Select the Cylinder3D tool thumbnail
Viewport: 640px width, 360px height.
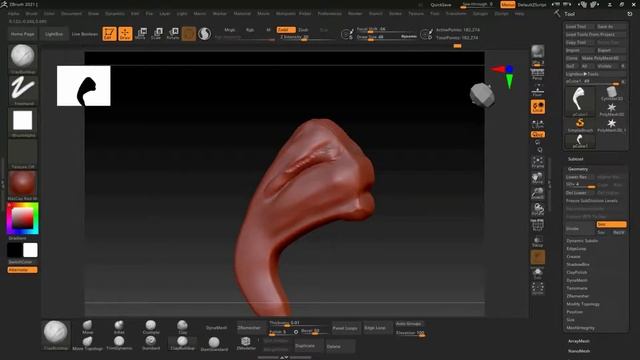[x=611, y=93]
